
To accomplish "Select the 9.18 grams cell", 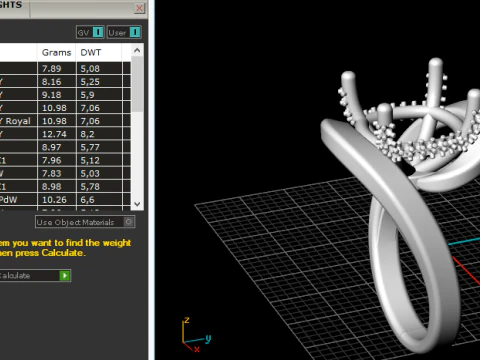I will click(x=57, y=95).
